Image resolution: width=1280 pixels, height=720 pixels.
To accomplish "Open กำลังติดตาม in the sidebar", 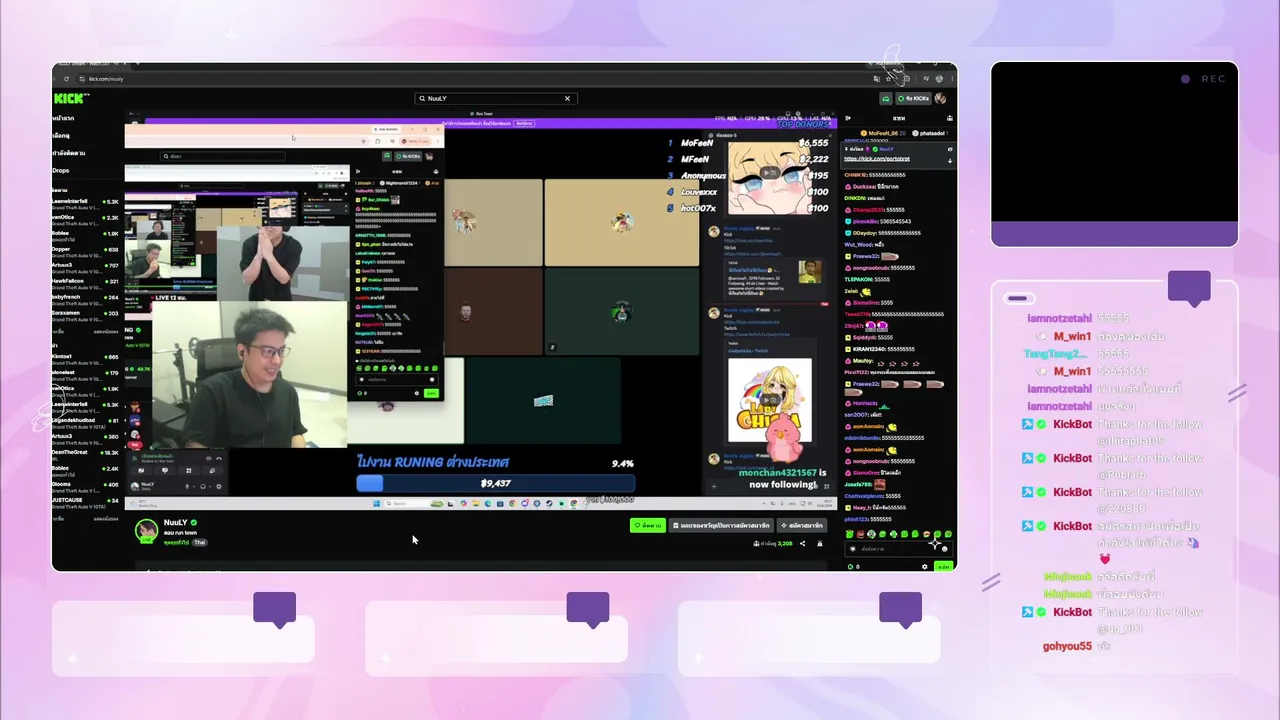I will point(69,153).
